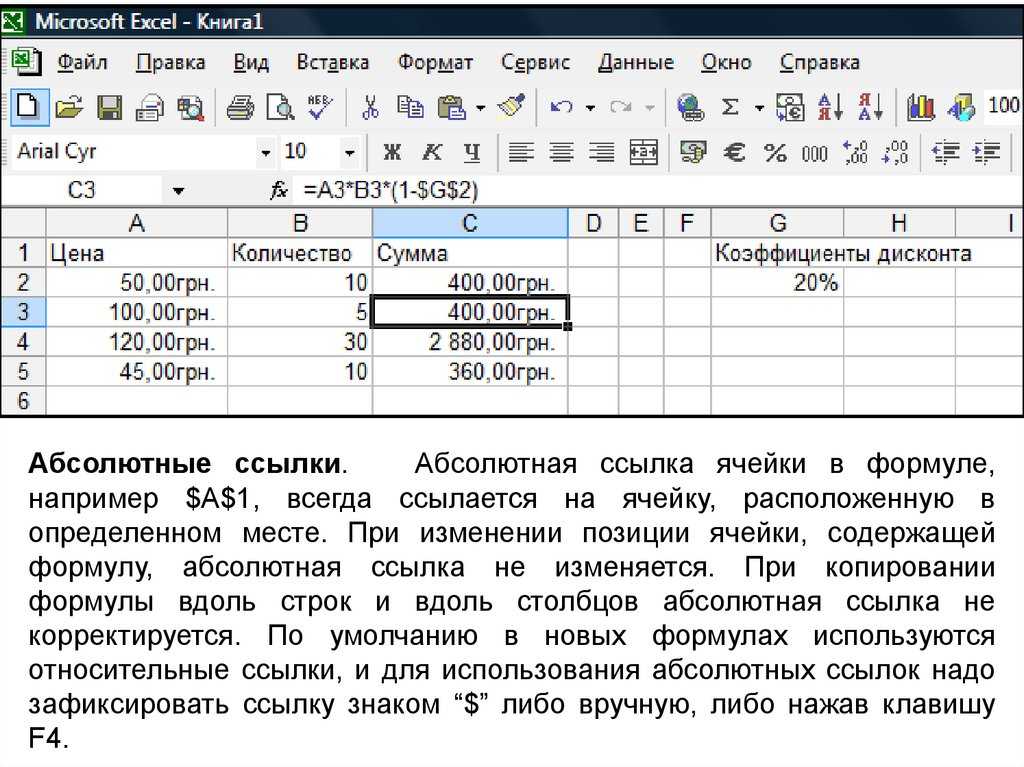Expand the Arial Cyr font dropdown

[265, 153]
